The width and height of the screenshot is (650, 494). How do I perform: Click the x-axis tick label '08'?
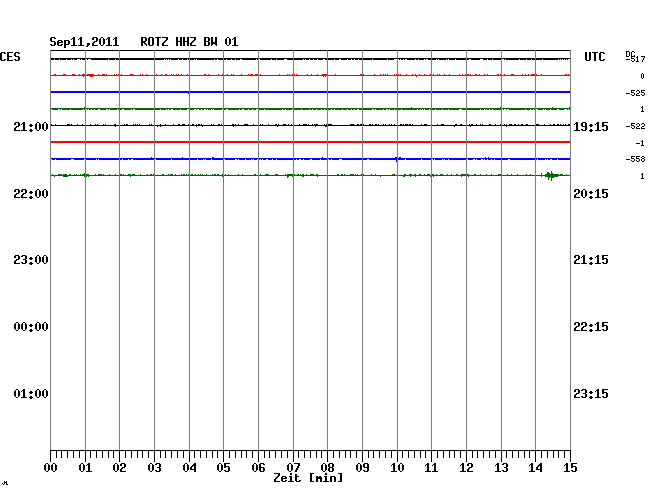[x=327, y=468]
